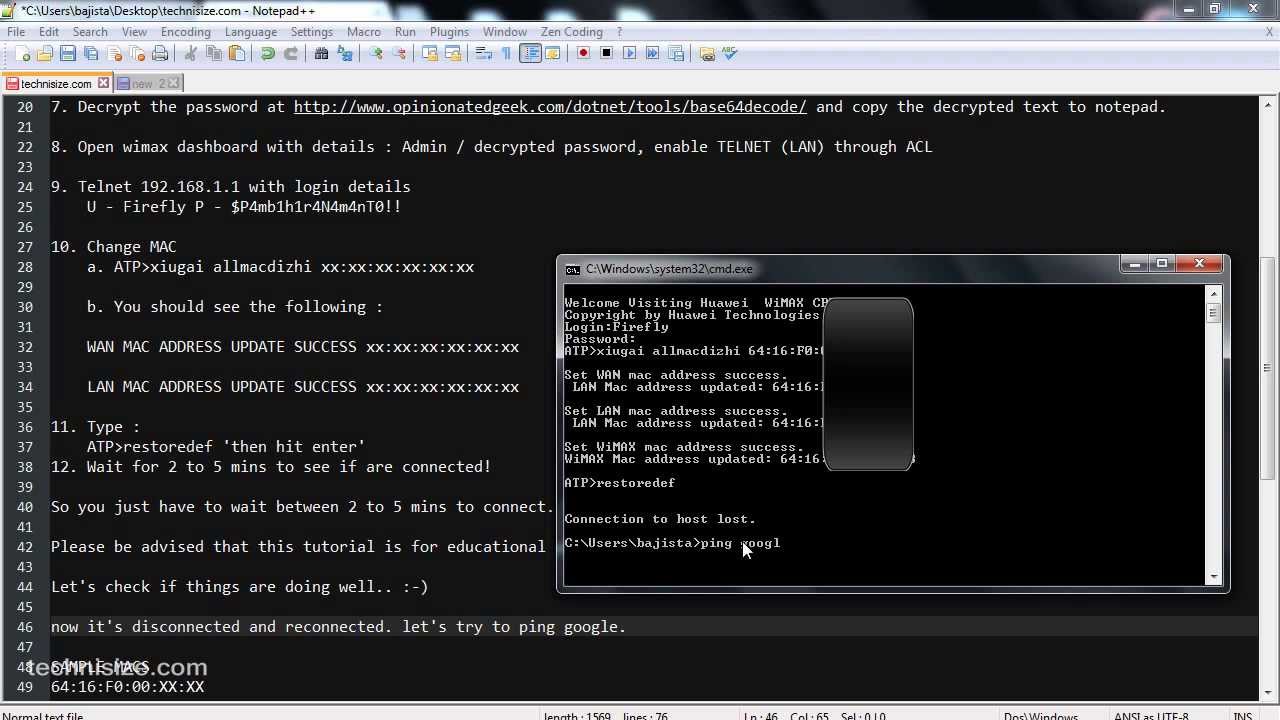Image resolution: width=1280 pixels, height=720 pixels.
Task: Toggle synchronize vertical scrolling icon
Action: click(x=430, y=53)
